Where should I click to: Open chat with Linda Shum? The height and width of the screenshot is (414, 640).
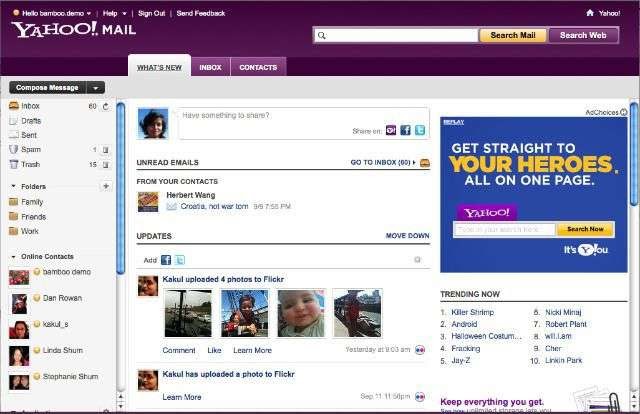click(62, 350)
